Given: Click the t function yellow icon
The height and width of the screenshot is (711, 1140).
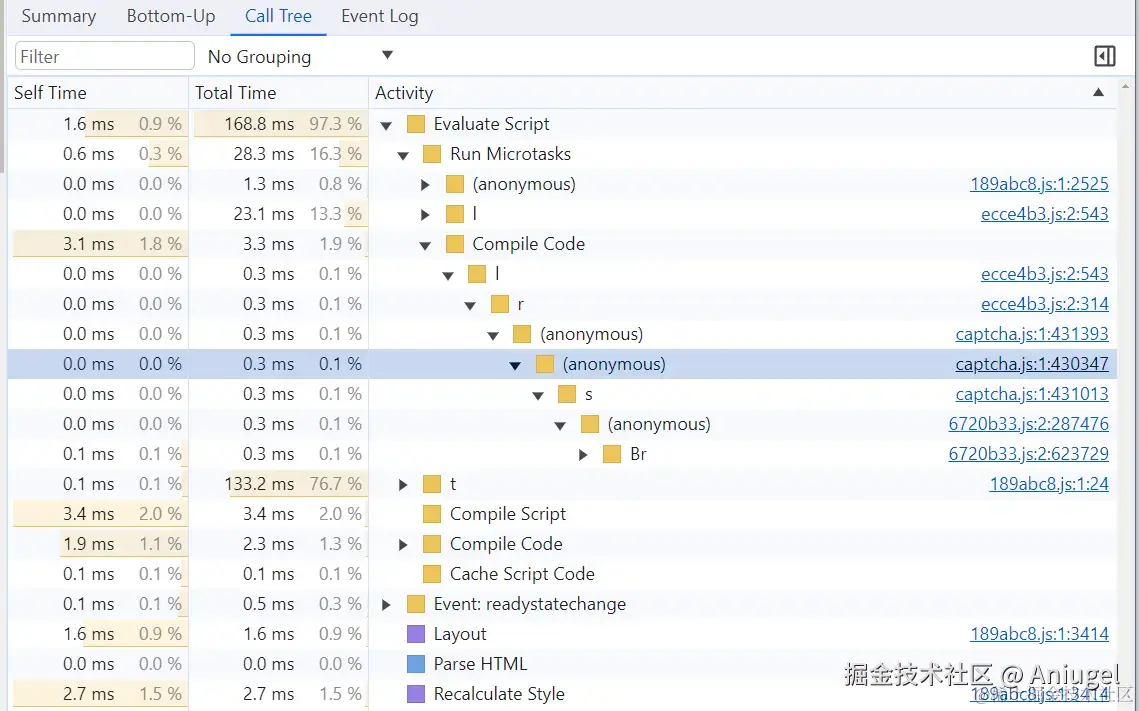Looking at the screenshot, I should click(x=432, y=484).
